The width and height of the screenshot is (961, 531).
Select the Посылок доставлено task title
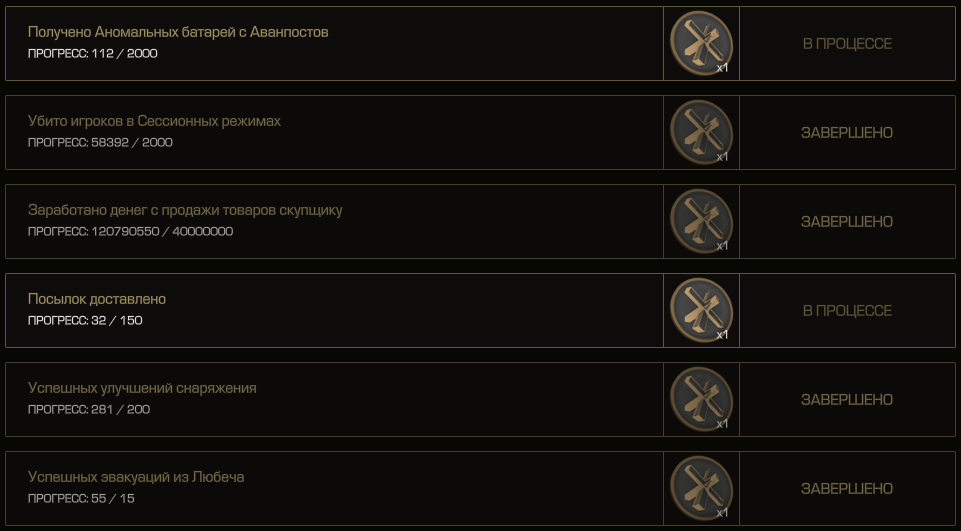pos(97,299)
